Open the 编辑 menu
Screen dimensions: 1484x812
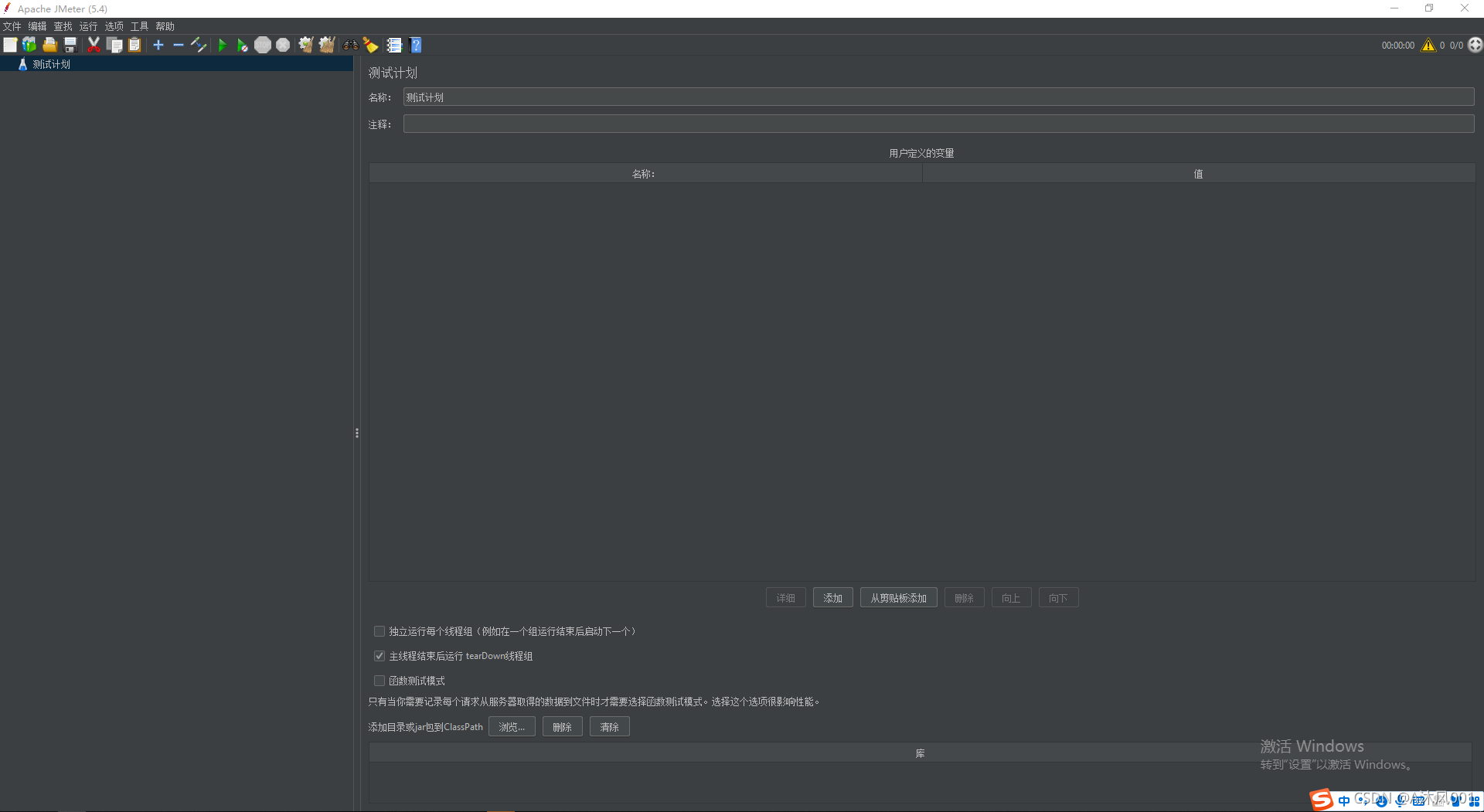[38, 26]
